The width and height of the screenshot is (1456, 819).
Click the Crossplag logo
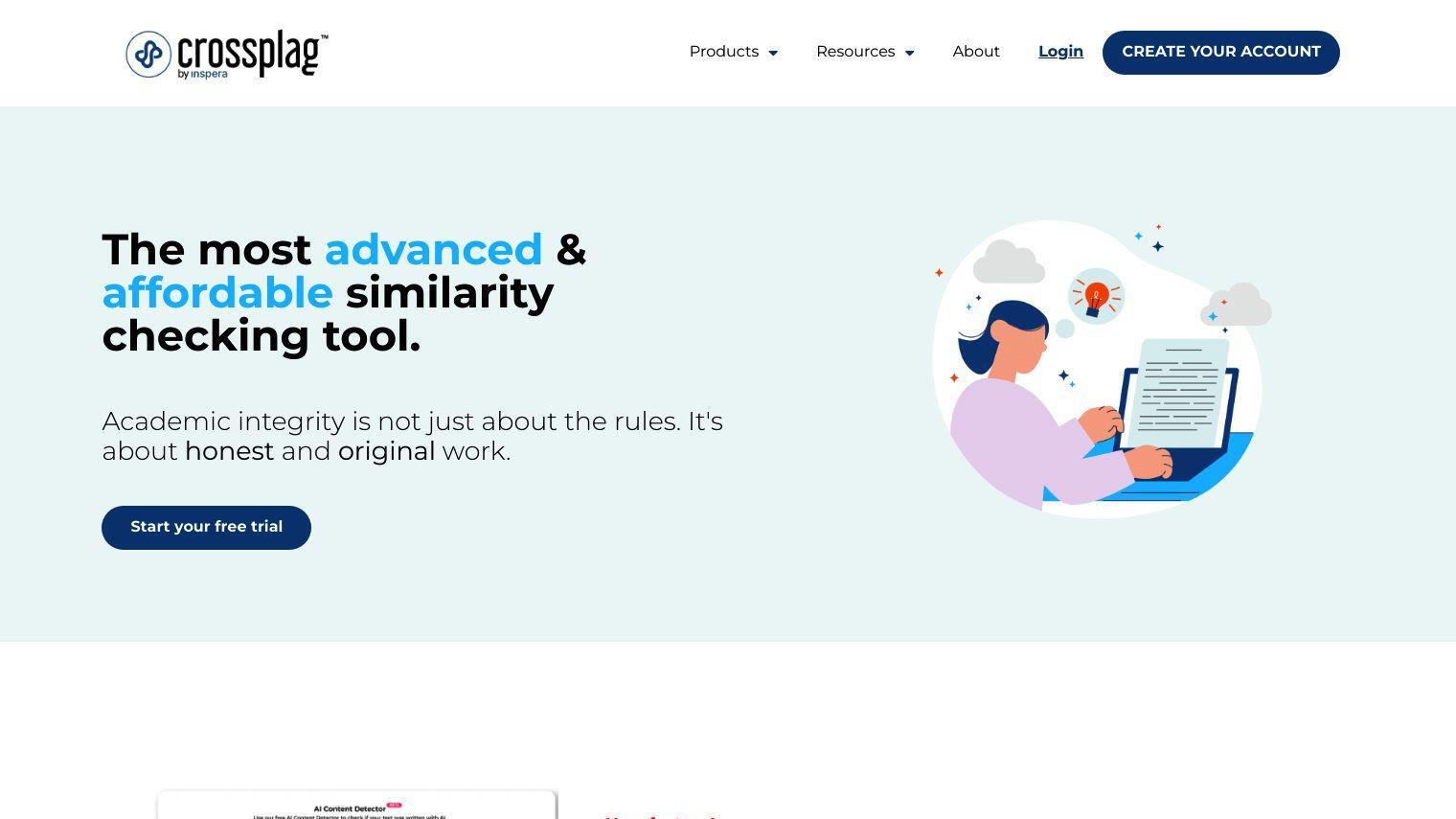(x=227, y=54)
